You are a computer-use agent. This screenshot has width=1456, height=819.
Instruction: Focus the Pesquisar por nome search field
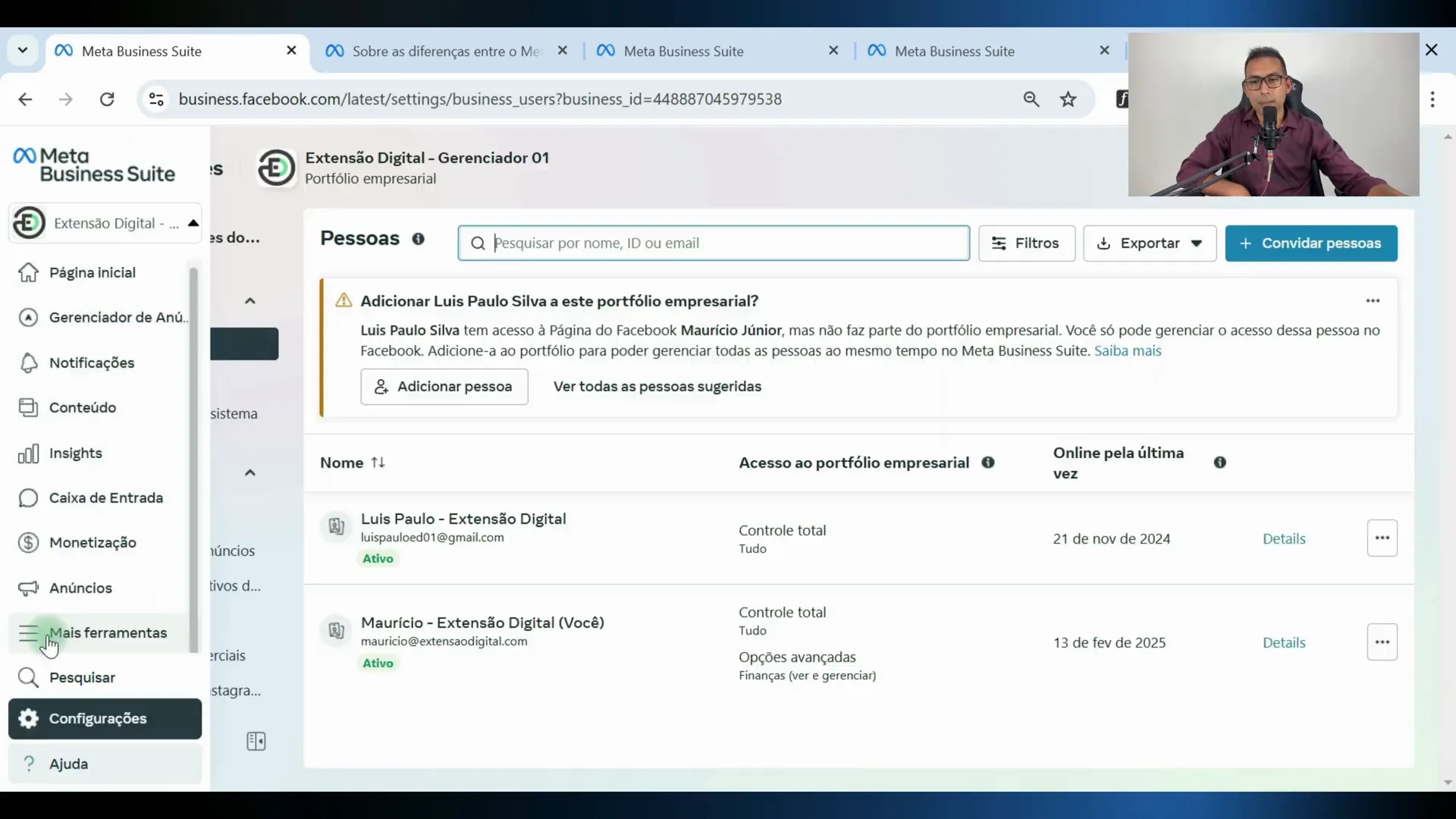pyautogui.click(x=714, y=243)
